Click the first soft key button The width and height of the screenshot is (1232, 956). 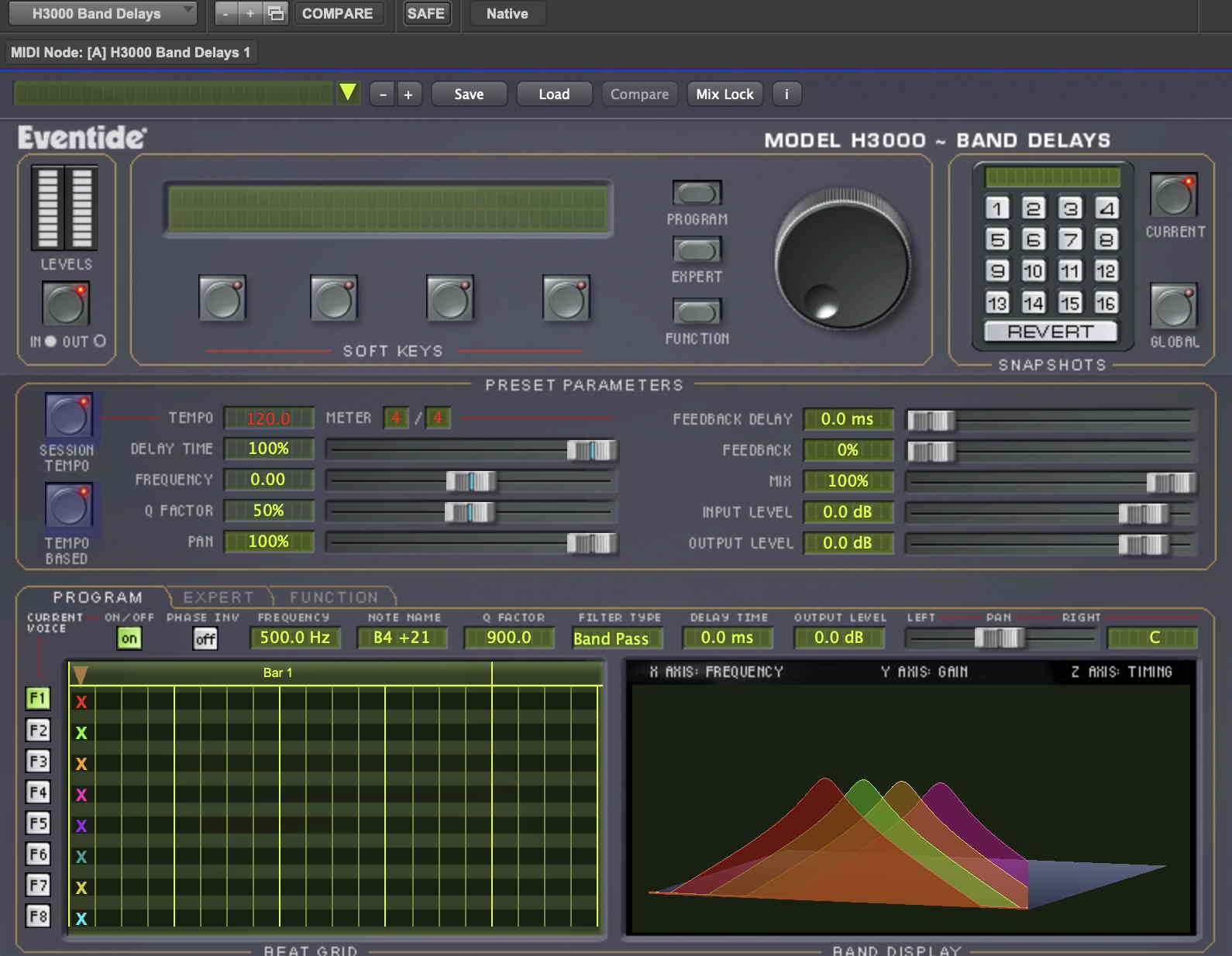pos(222,297)
